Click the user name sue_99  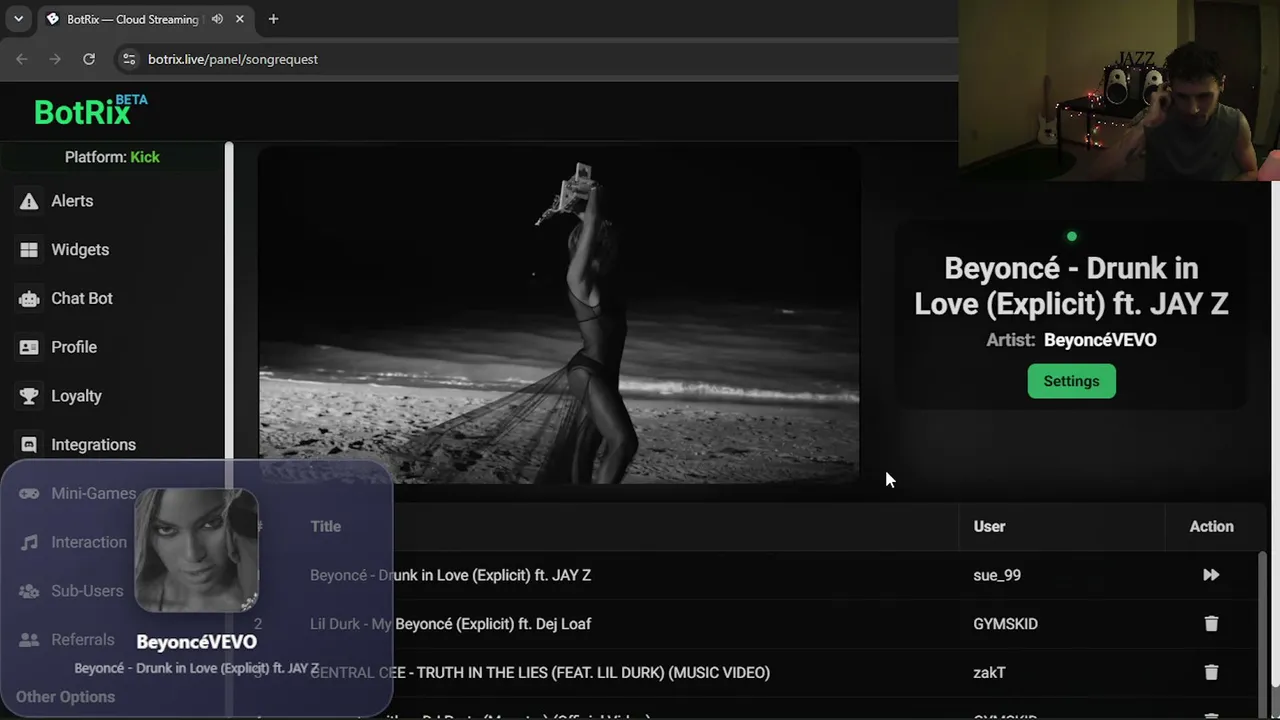point(997,575)
